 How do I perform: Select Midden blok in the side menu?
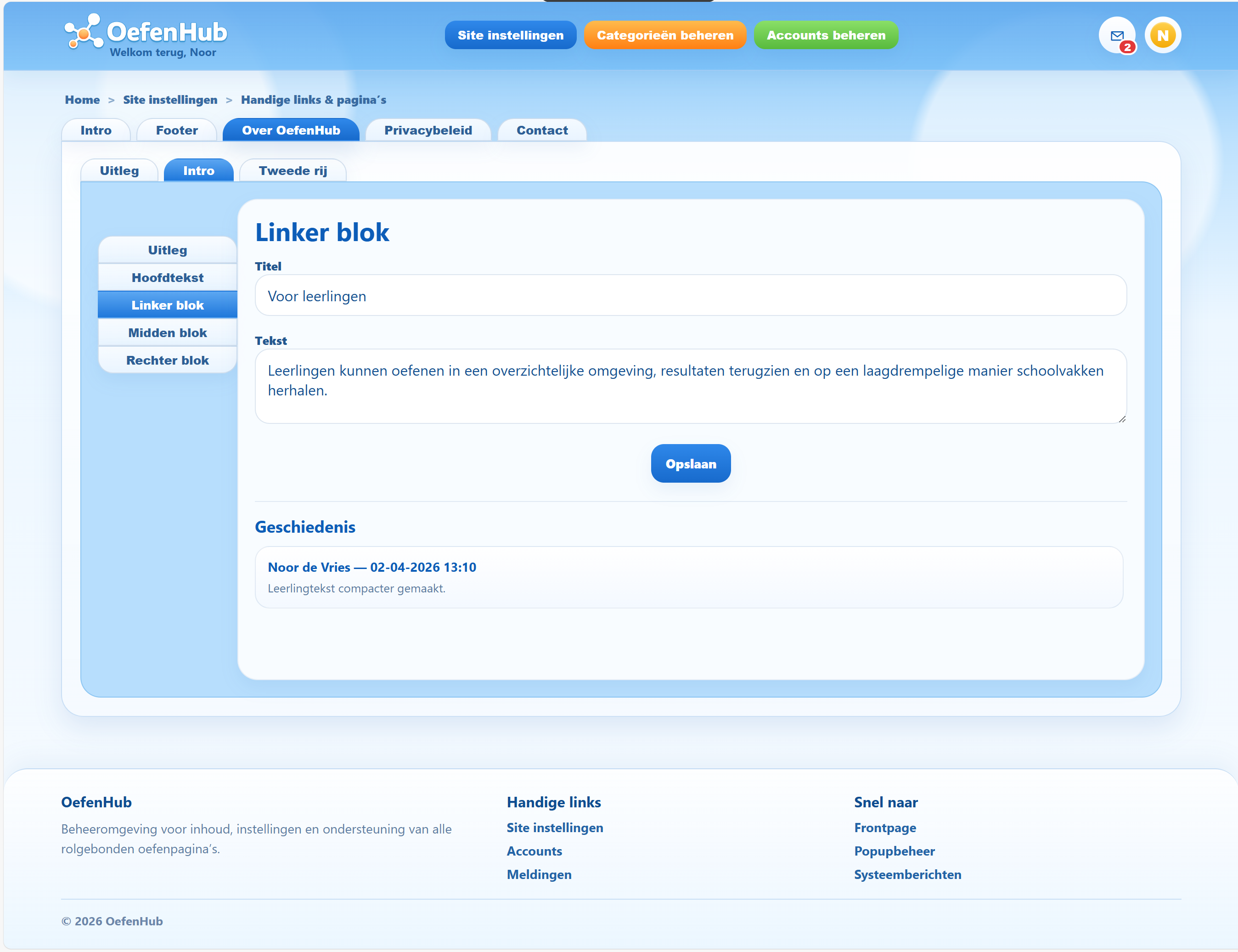tap(167, 332)
